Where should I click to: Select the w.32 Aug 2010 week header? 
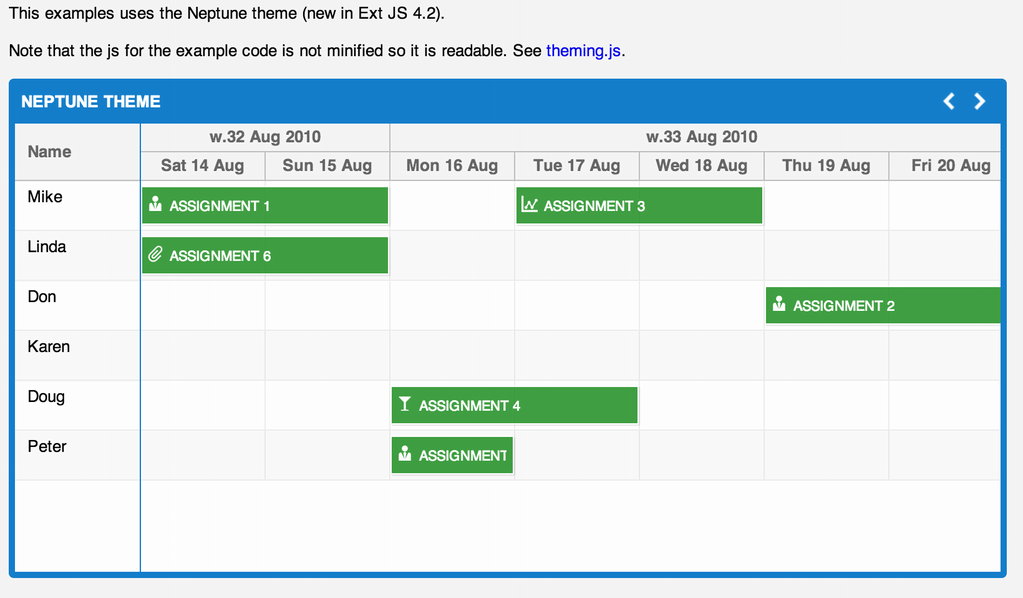click(x=265, y=137)
